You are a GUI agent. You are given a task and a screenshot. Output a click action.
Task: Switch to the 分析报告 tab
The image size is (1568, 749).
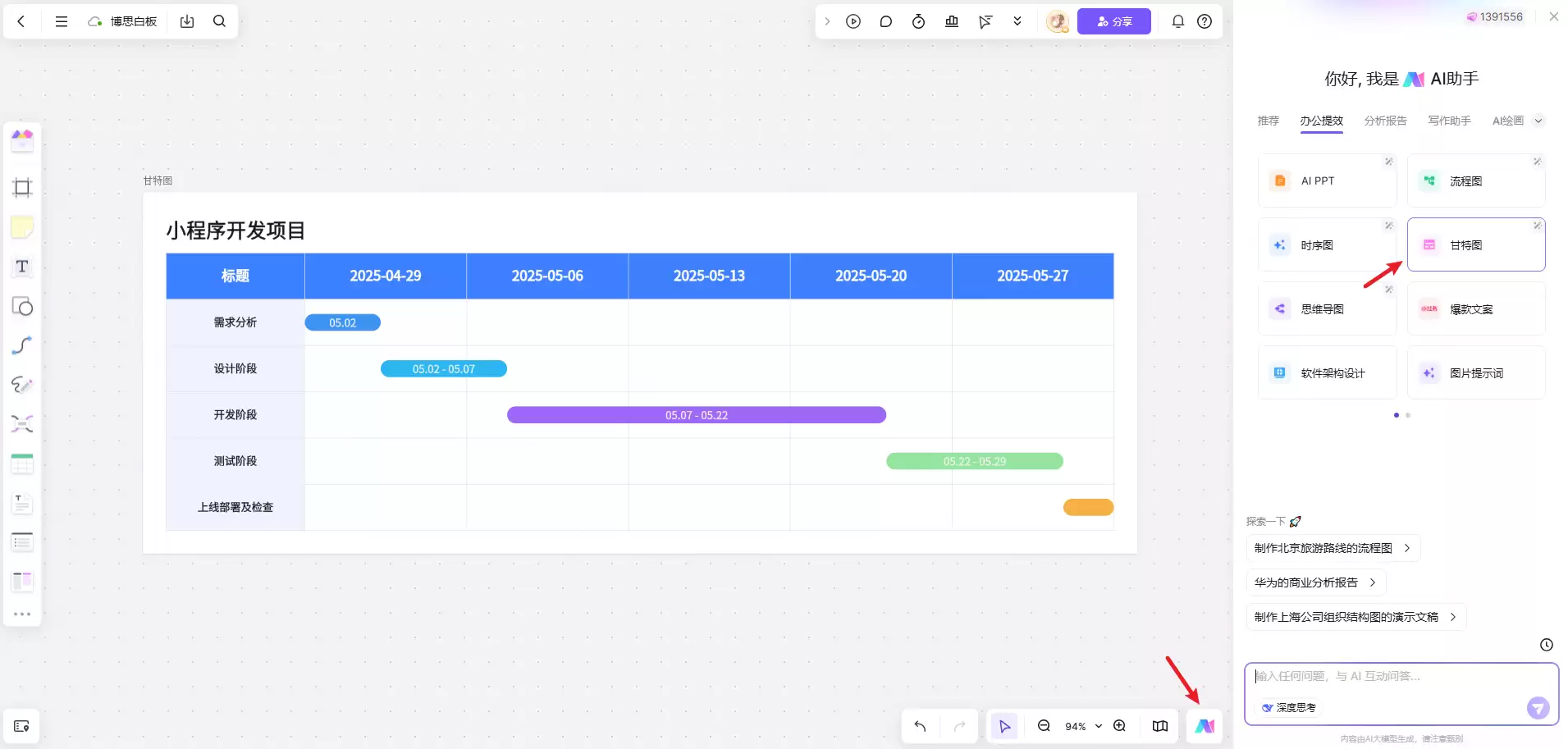point(1385,121)
